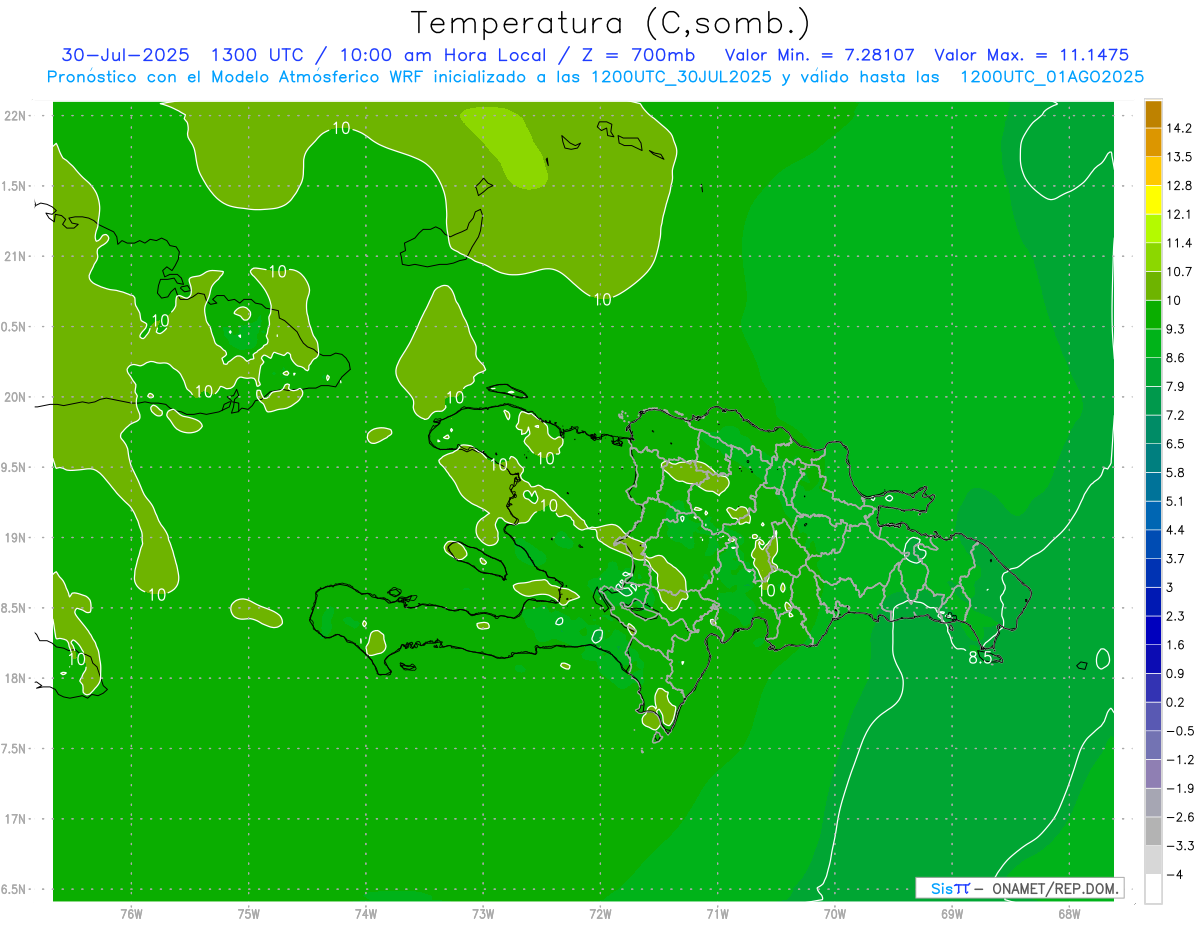Click the "73W" longitude axis label

[x=483, y=914]
